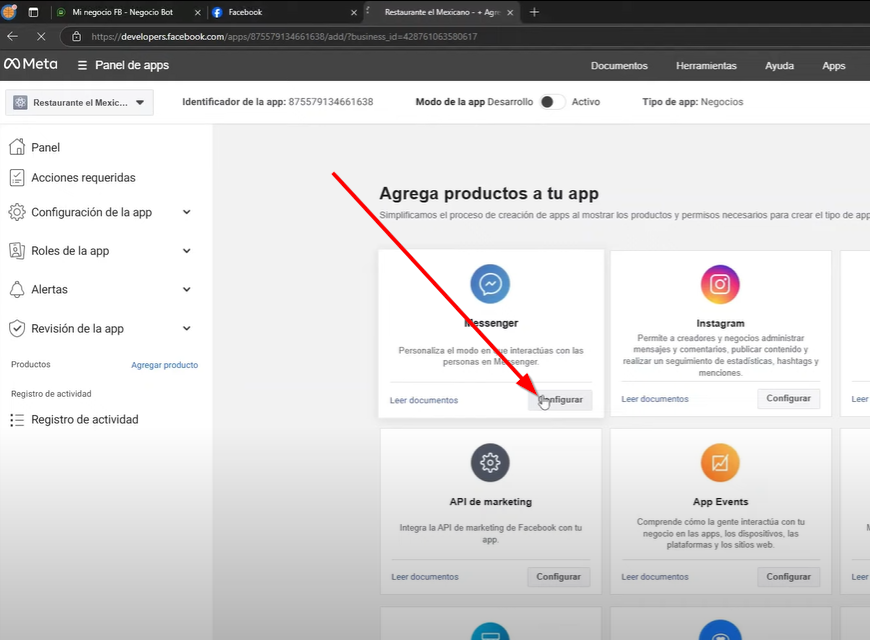Image resolution: width=870 pixels, height=640 pixels.
Task: Click Configurar button for API de marketing
Action: pos(558,577)
